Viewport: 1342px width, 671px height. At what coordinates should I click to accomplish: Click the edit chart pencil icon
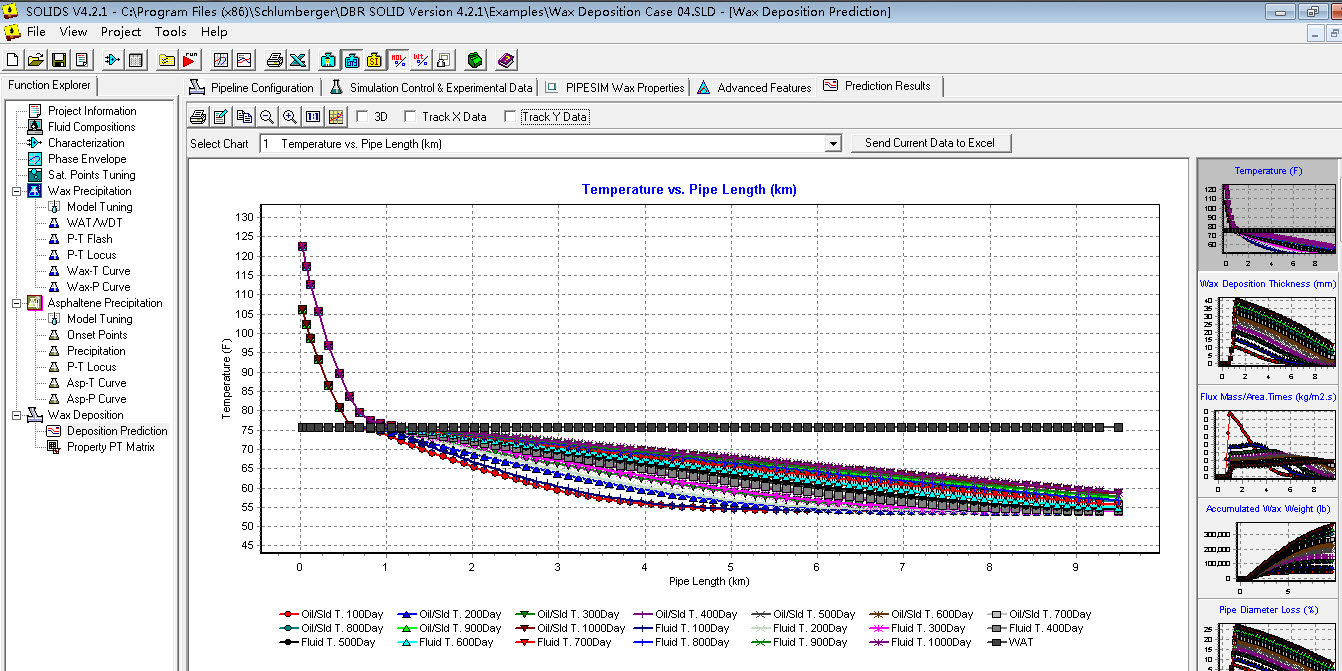221,116
